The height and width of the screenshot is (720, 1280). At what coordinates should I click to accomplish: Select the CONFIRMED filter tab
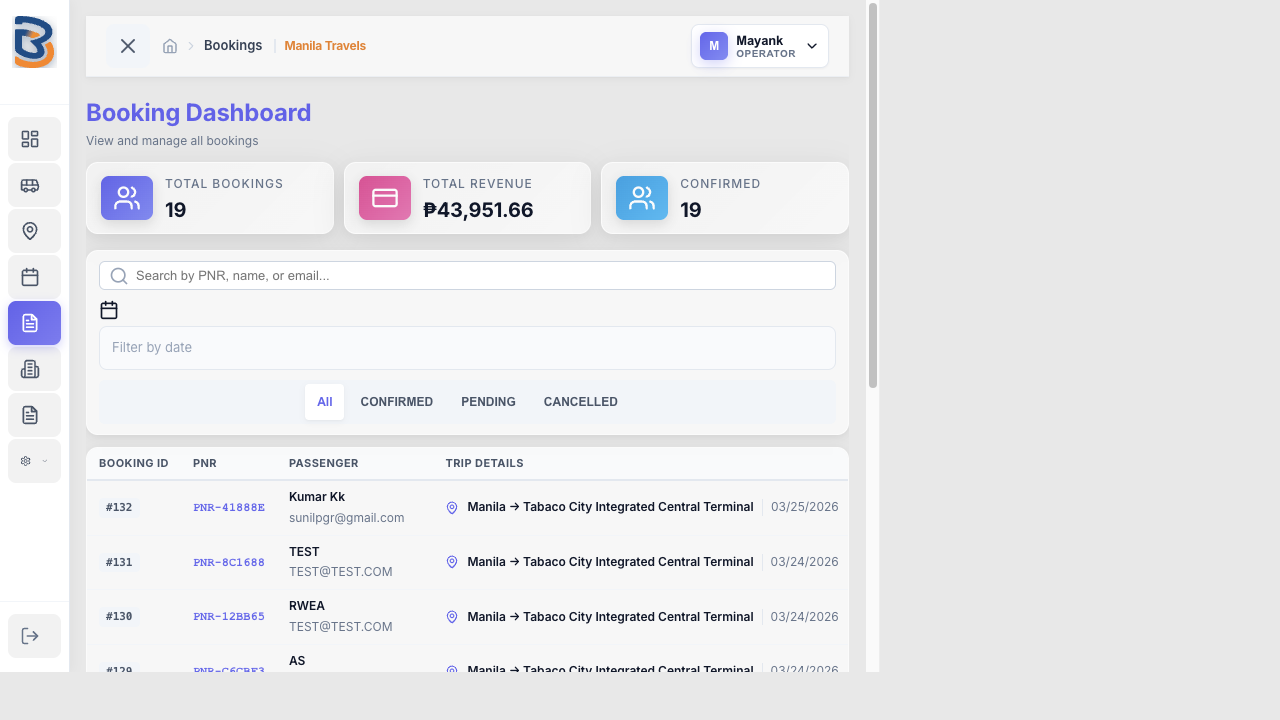click(397, 402)
